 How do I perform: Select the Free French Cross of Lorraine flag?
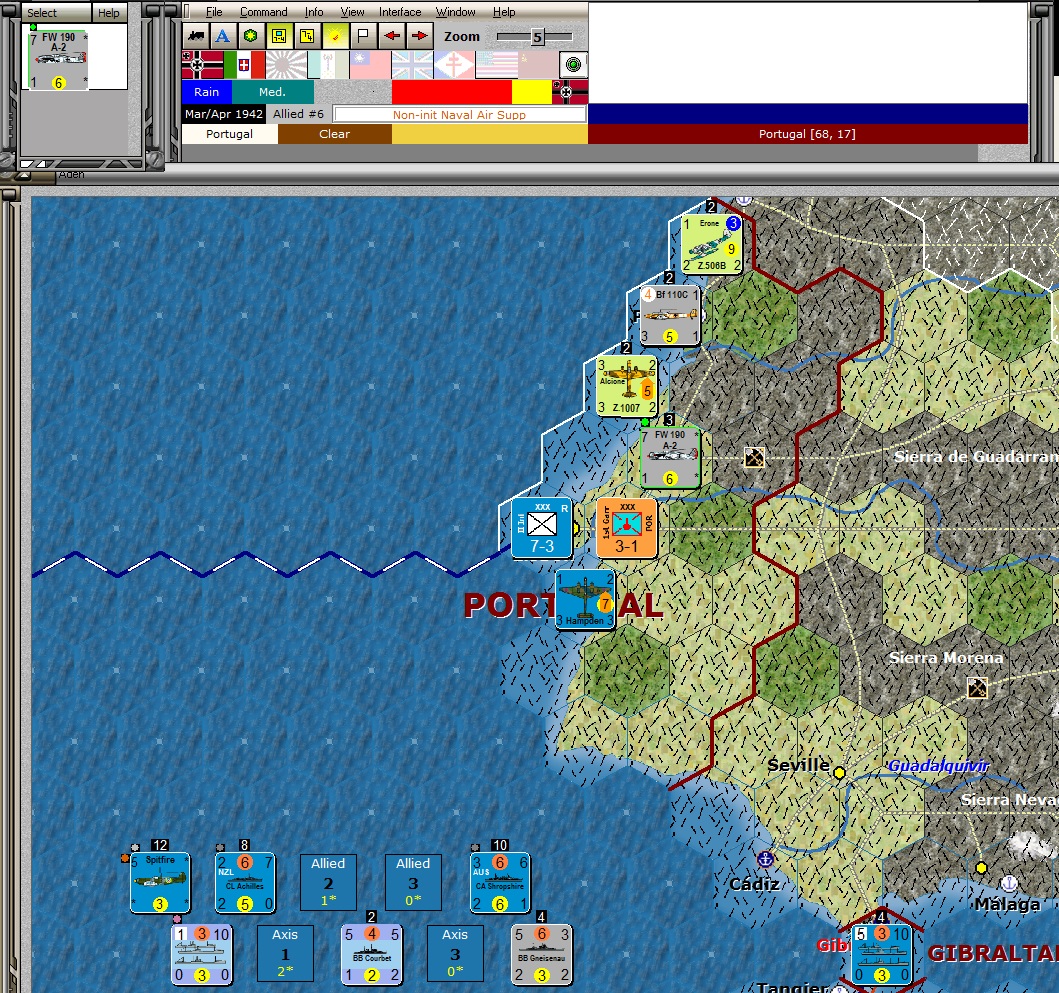(454, 65)
